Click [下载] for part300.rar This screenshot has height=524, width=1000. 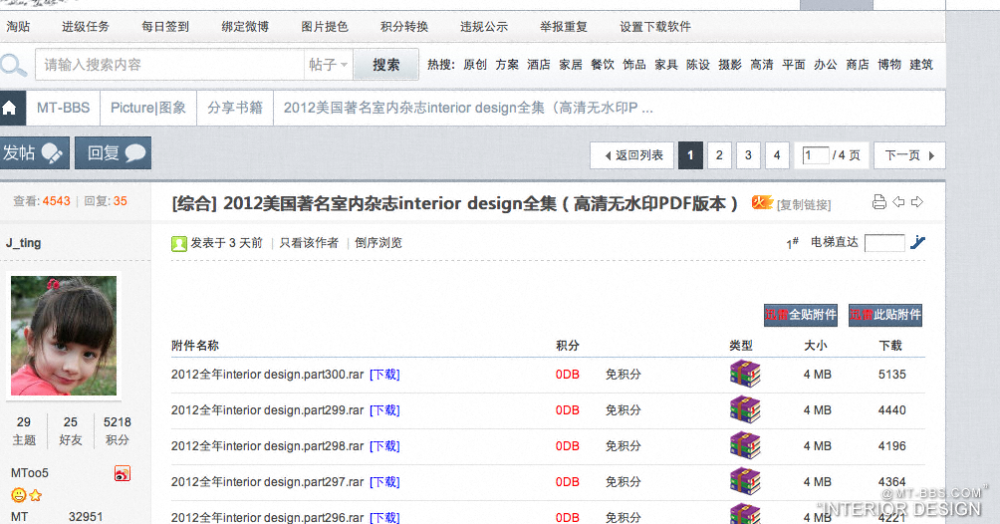pyautogui.click(x=385, y=375)
